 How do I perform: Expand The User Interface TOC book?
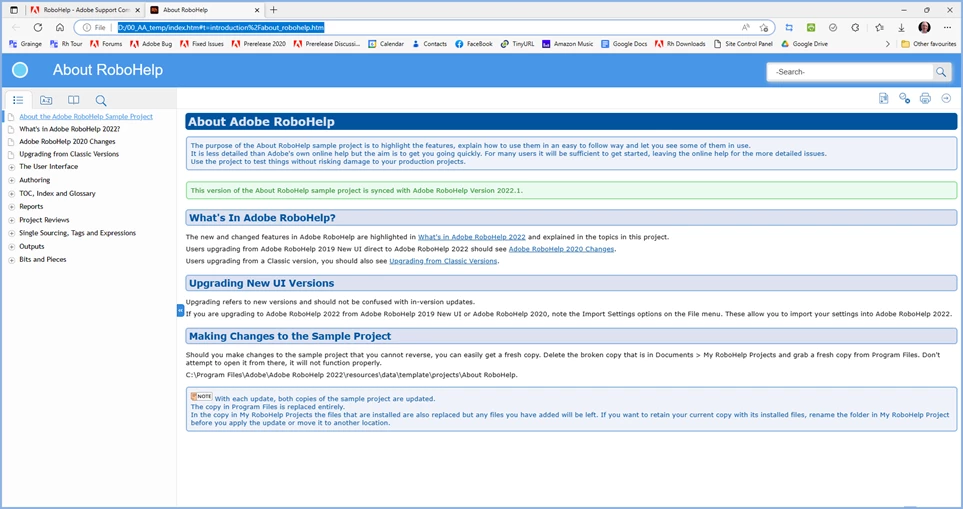click(11, 167)
